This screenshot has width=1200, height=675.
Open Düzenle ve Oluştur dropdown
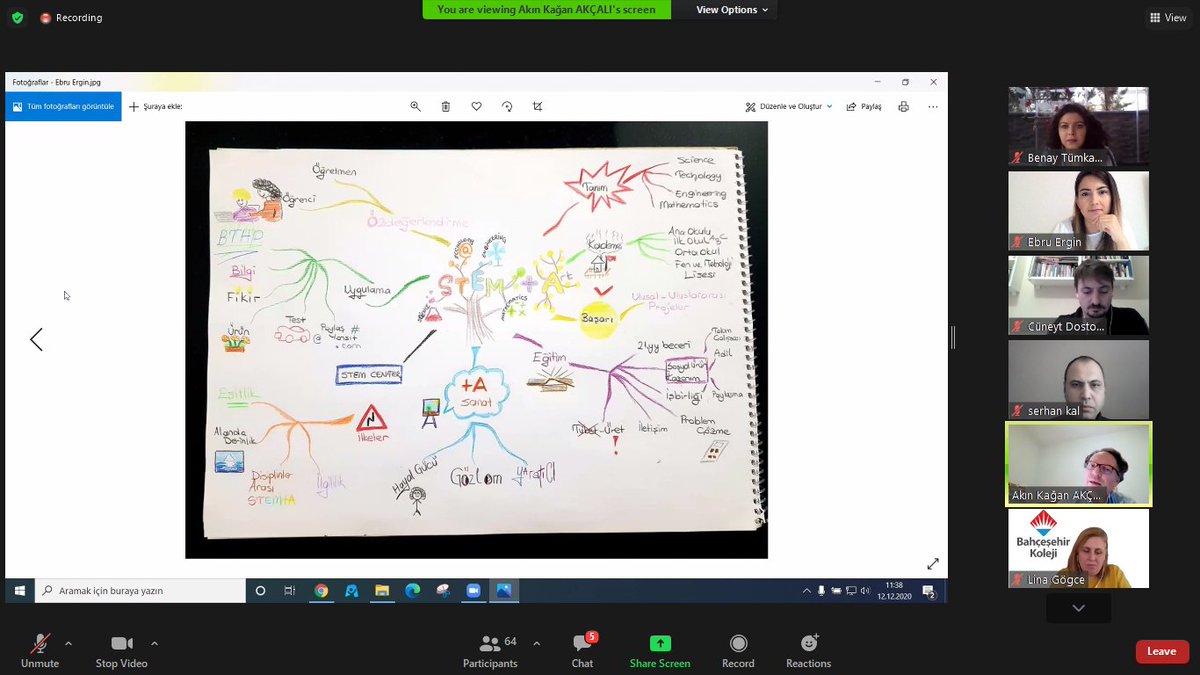(x=789, y=106)
